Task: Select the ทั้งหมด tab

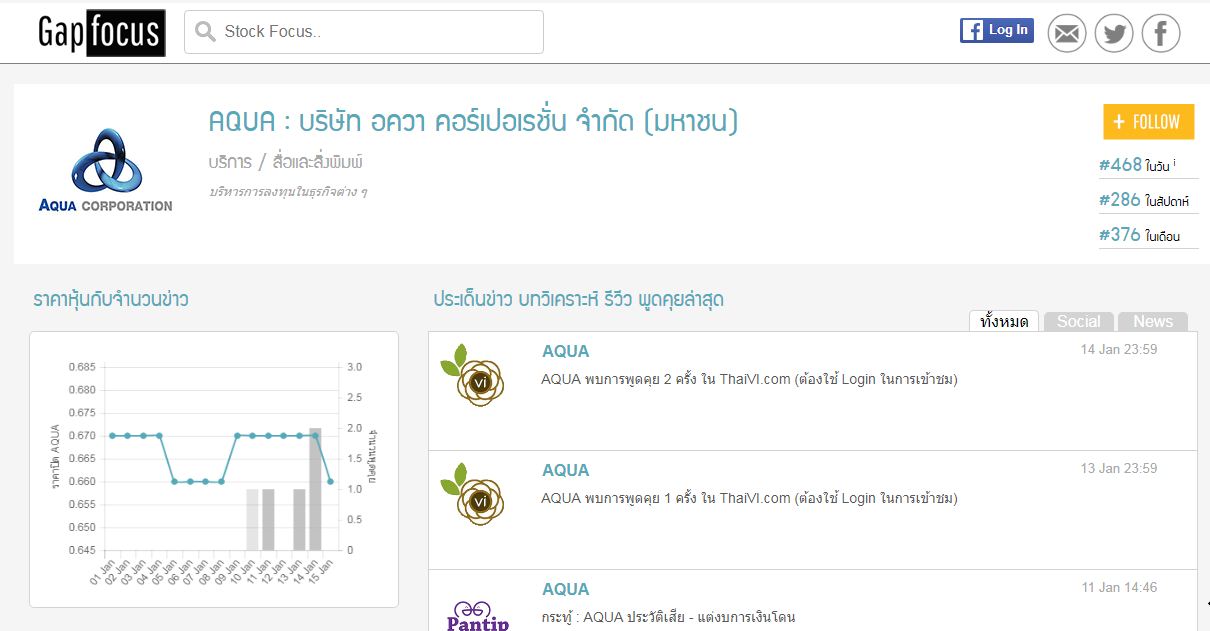Action: (1004, 321)
